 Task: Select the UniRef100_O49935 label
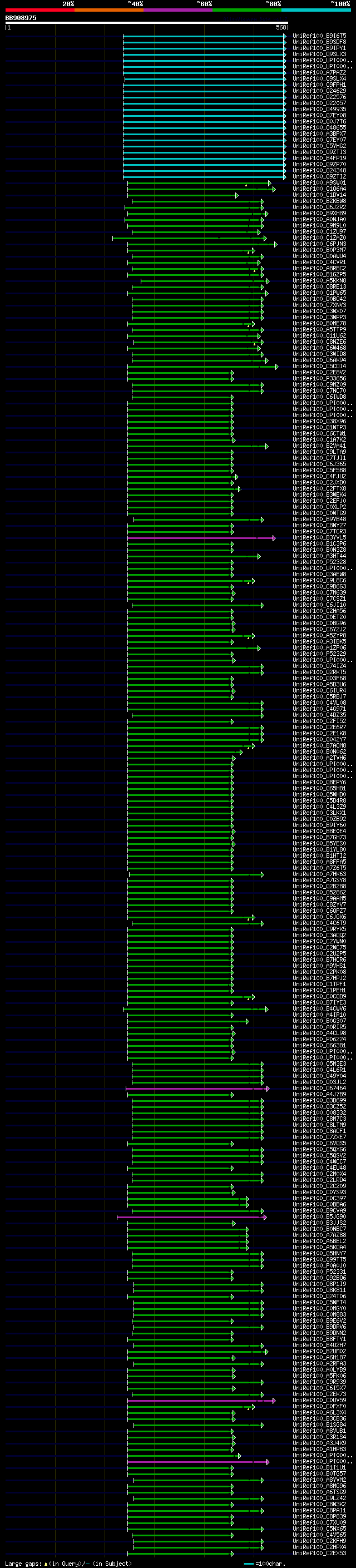point(319,109)
